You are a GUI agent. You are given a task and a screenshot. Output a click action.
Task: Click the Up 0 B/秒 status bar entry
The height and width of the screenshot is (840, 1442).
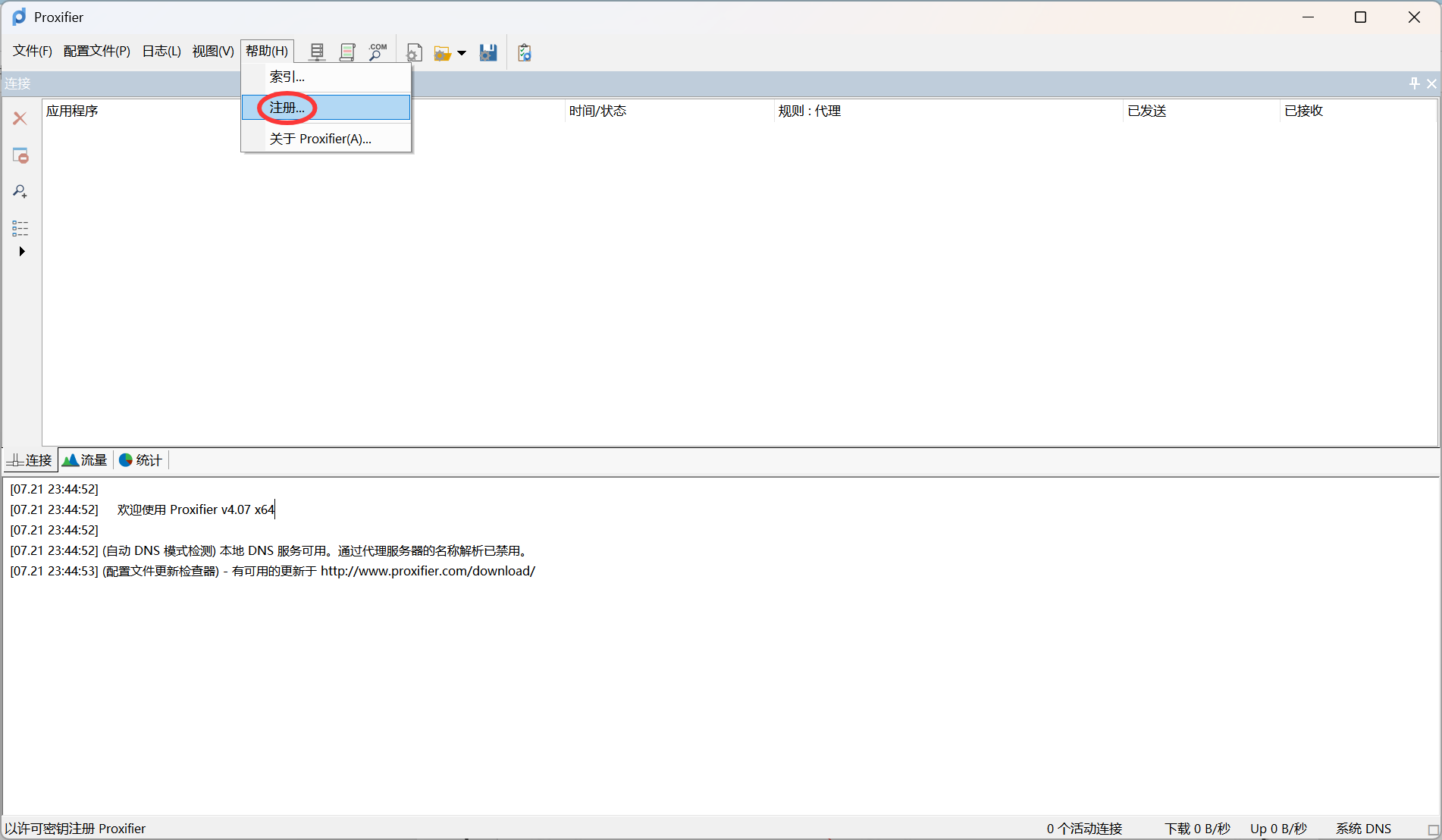(1278, 829)
